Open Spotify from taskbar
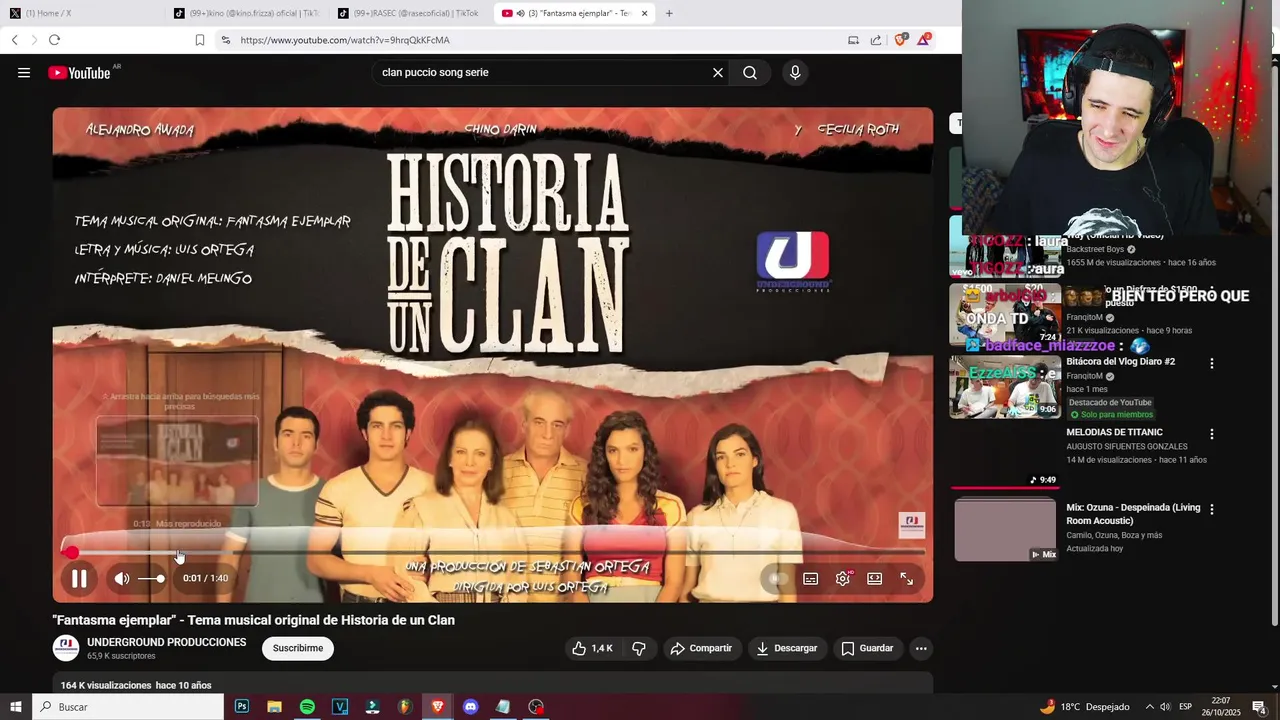 pyautogui.click(x=307, y=707)
